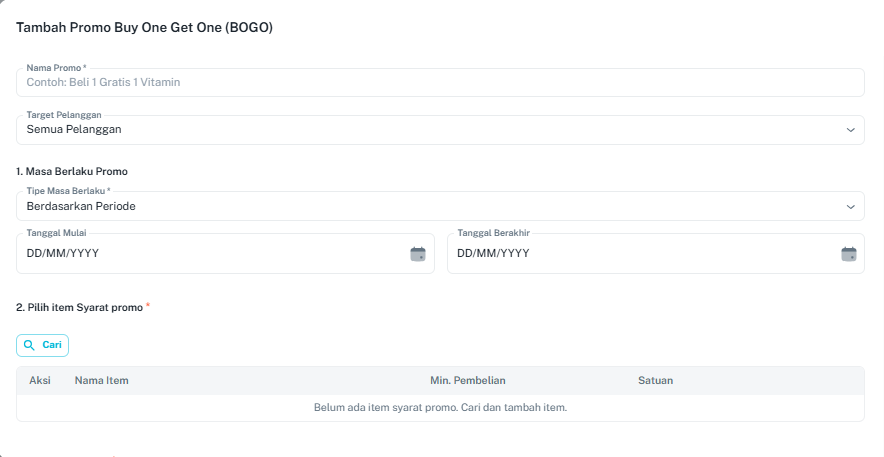884x457 pixels.
Task: Click the Cari button to search items
Action: coord(43,345)
